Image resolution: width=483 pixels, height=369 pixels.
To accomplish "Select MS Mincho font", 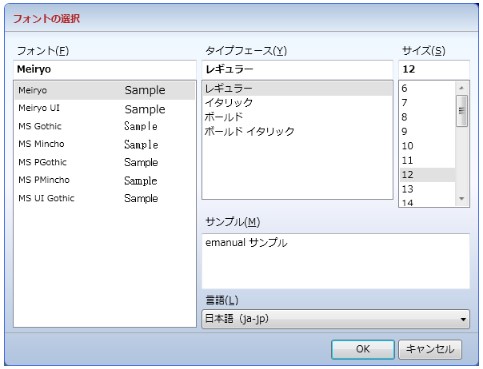I will pos(105,144).
